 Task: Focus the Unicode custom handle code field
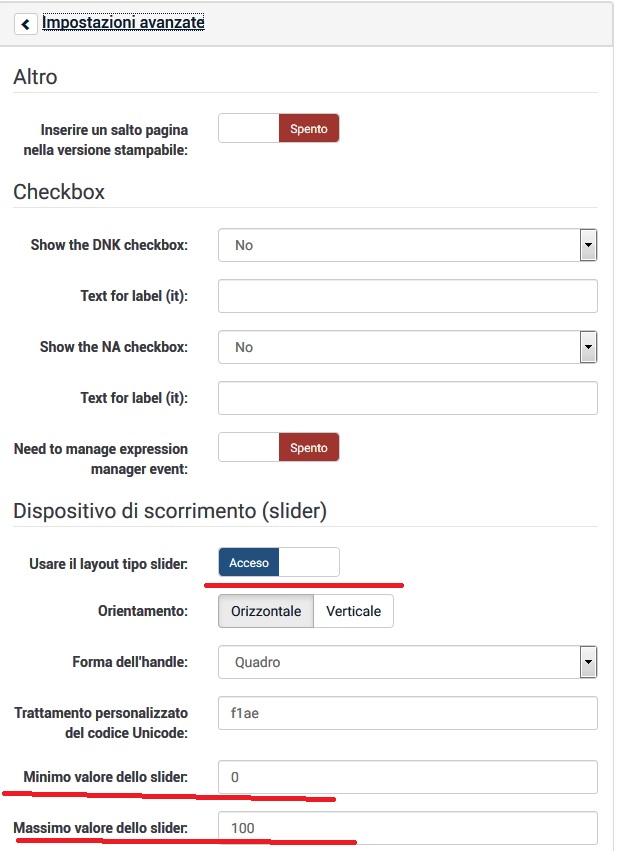(407, 713)
